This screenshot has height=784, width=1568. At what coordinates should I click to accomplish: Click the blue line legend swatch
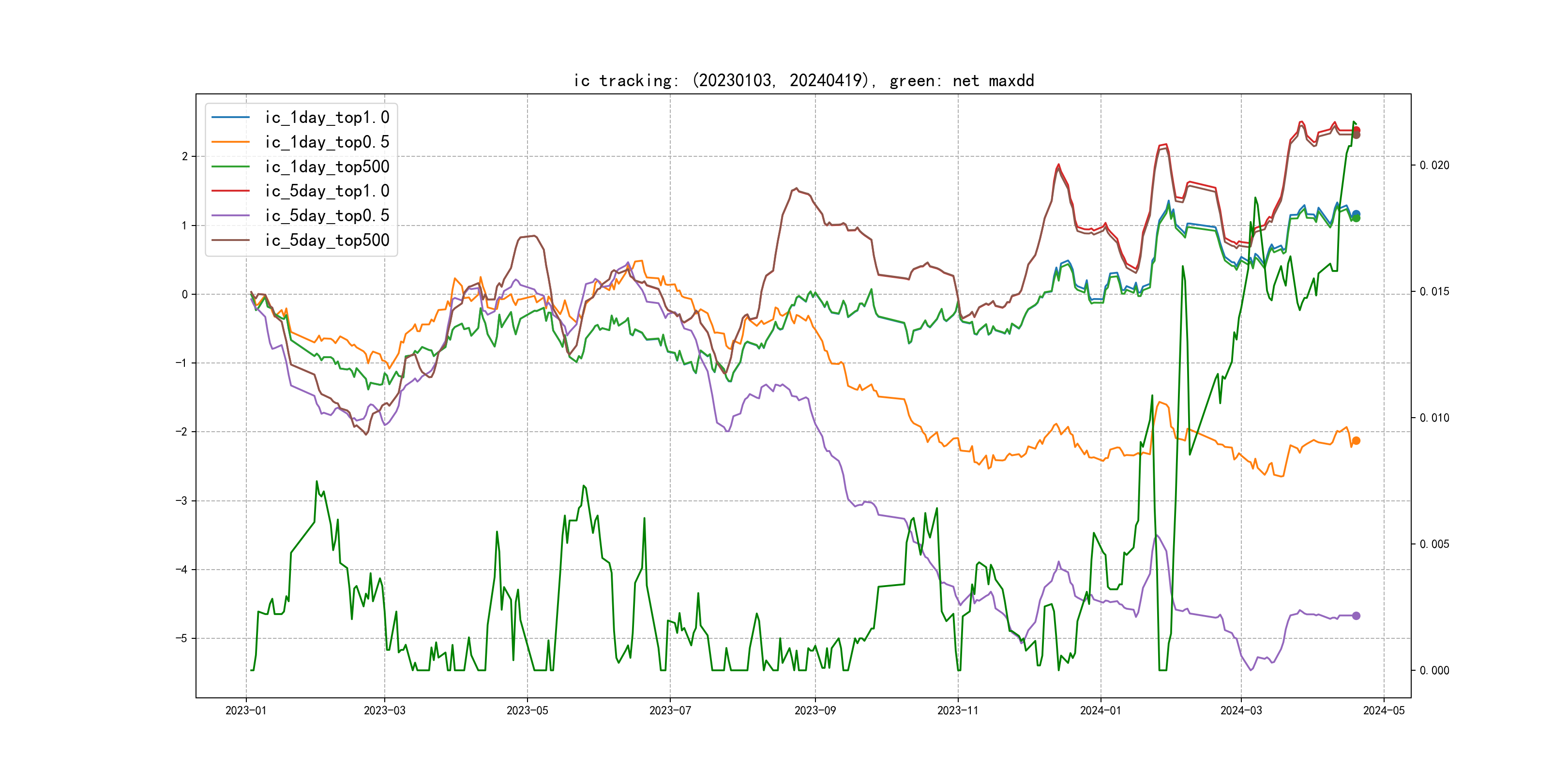tap(231, 118)
